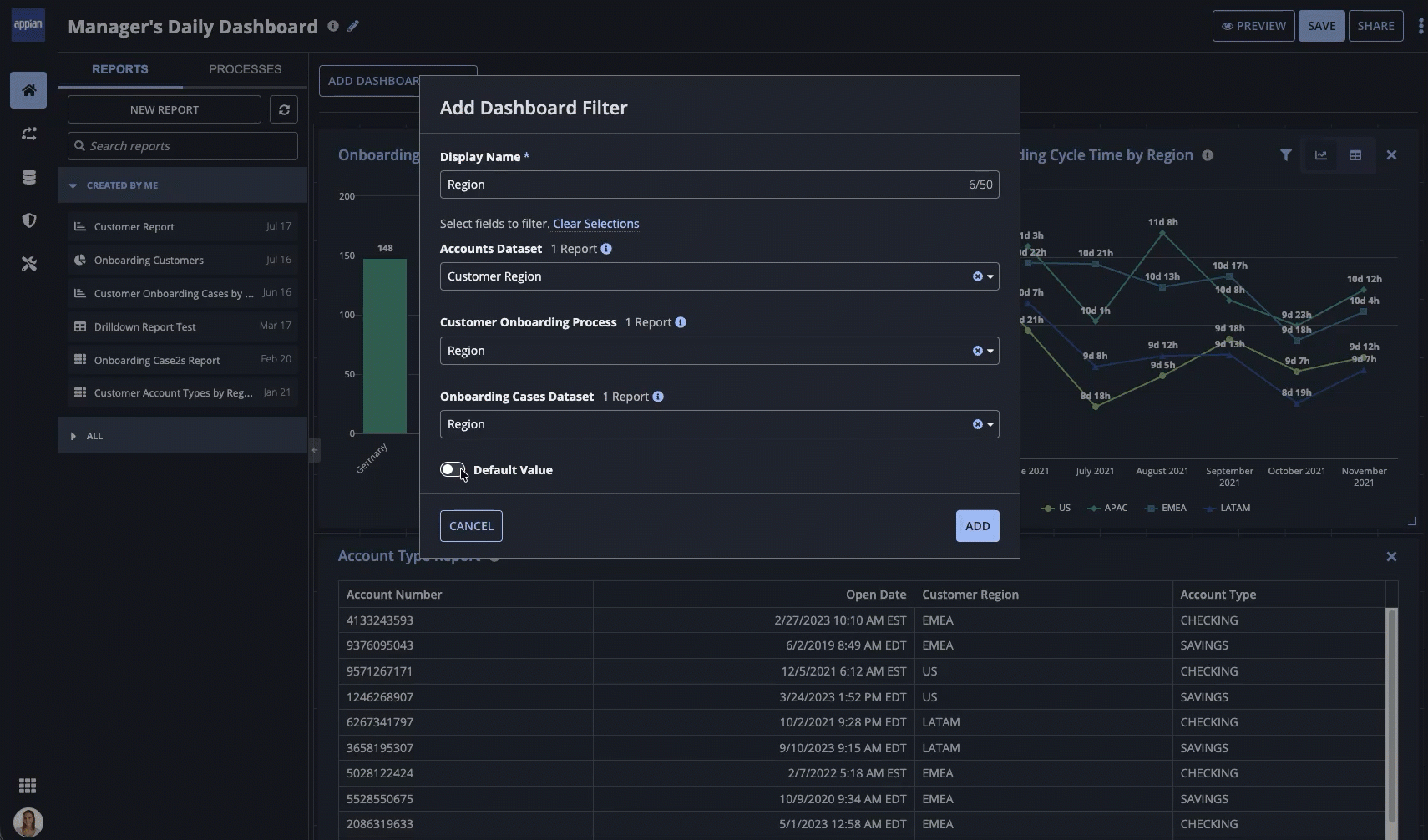
Task: Click the Clear Selections link
Action: pyautogui.click(x=596, y=224)
